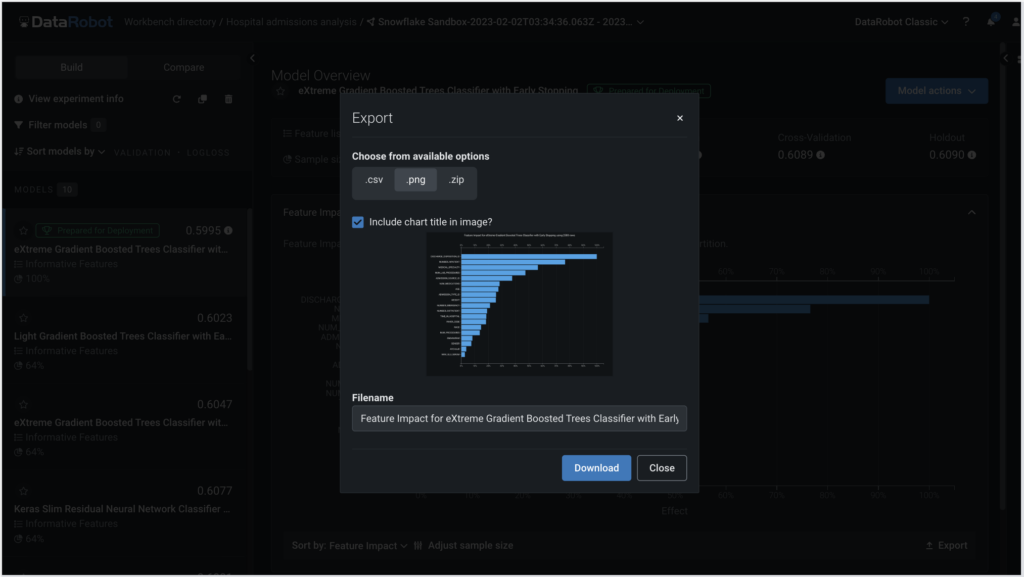This screenshot has width=1024, height=577.
Task: Click the duplicate experiment icon
Action: tap(202, 99)
